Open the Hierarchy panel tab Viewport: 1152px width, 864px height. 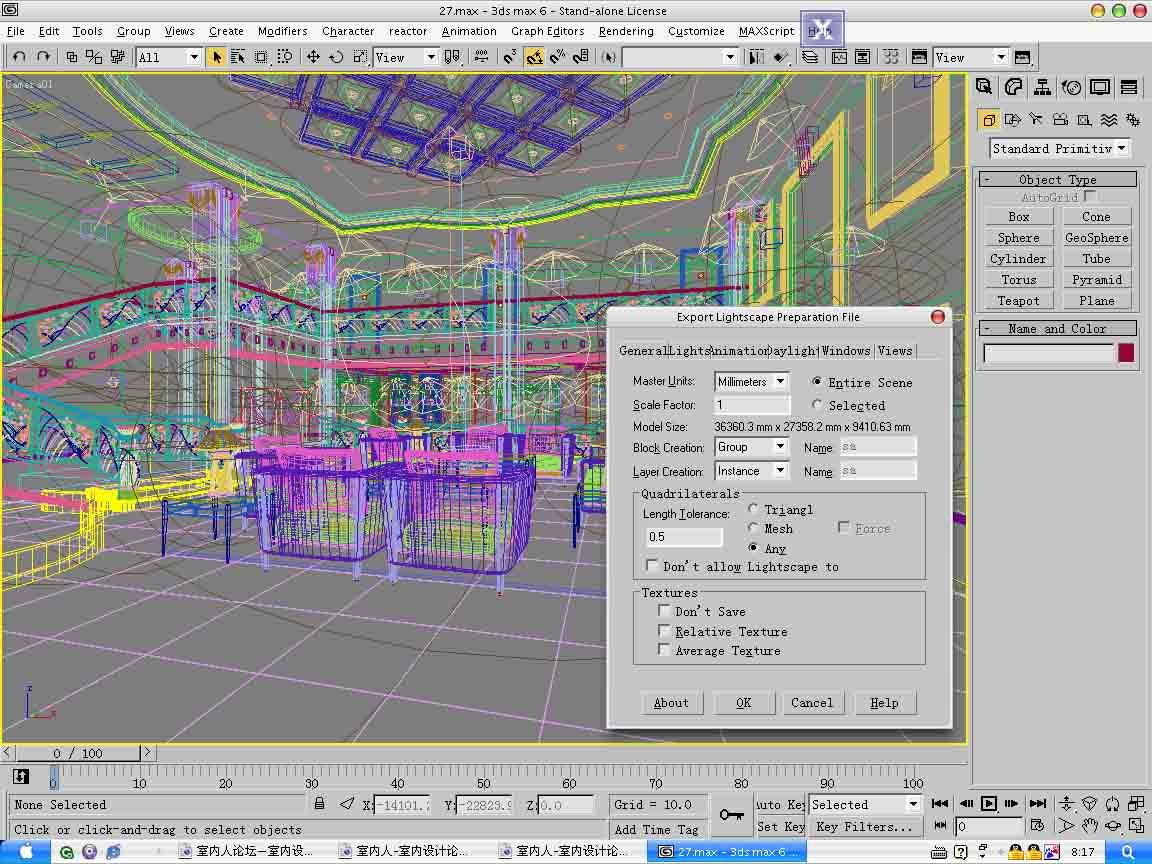click(x=1042, y=87)
